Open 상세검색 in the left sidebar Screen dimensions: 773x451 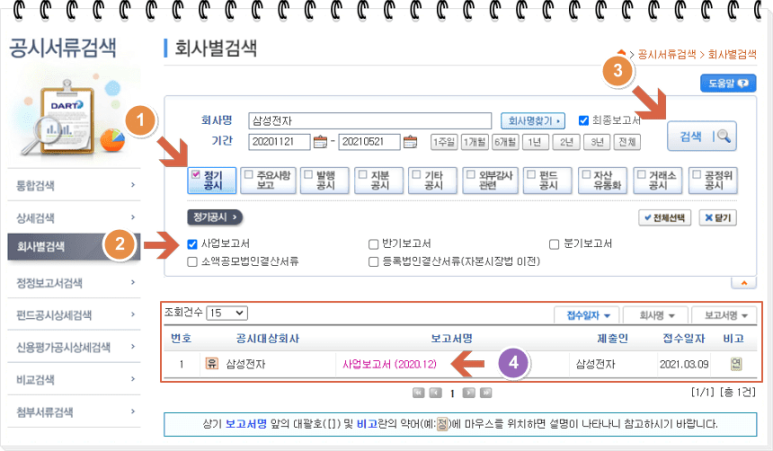click(72, 216)
